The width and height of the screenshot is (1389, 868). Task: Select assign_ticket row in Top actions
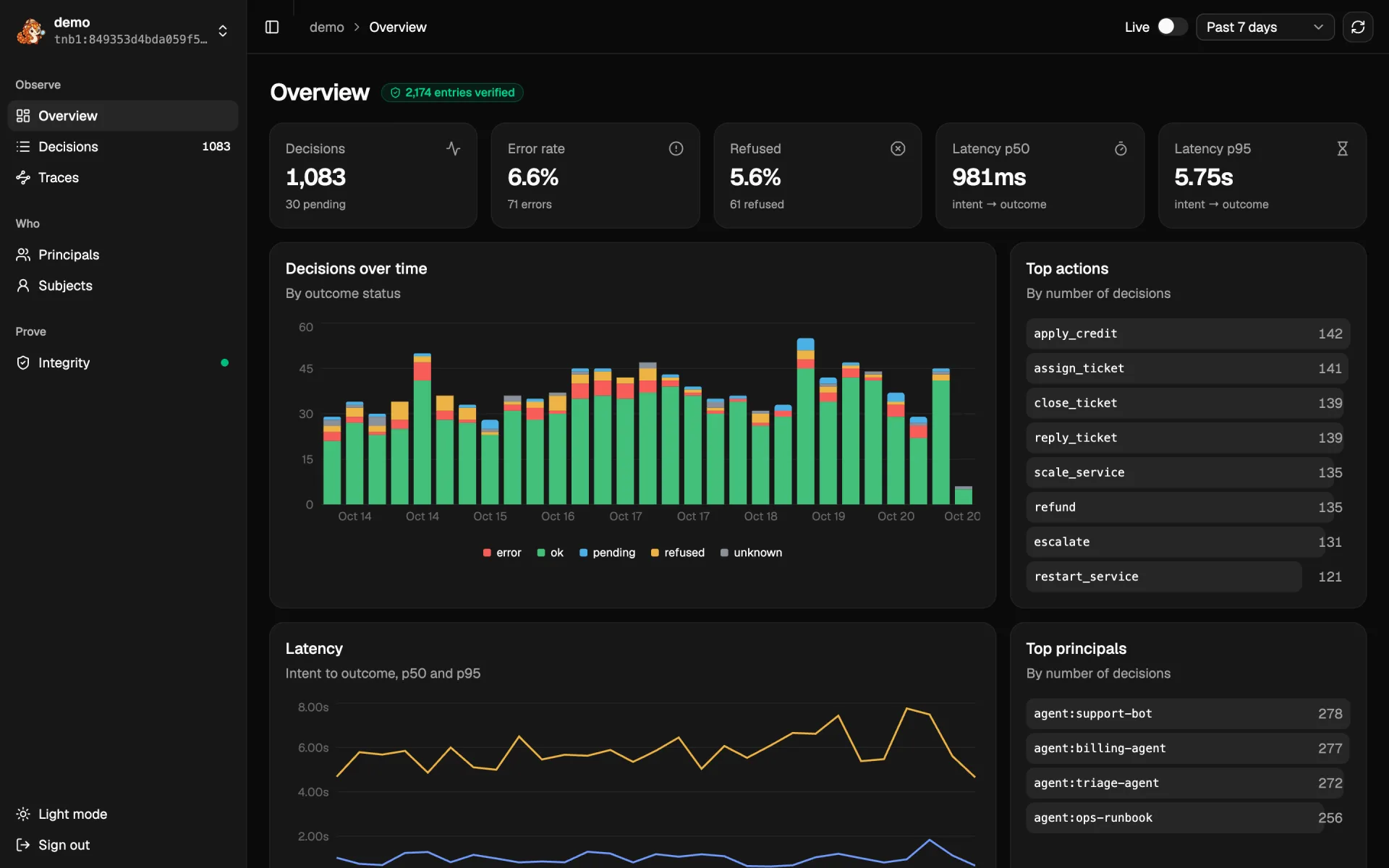1188,368
